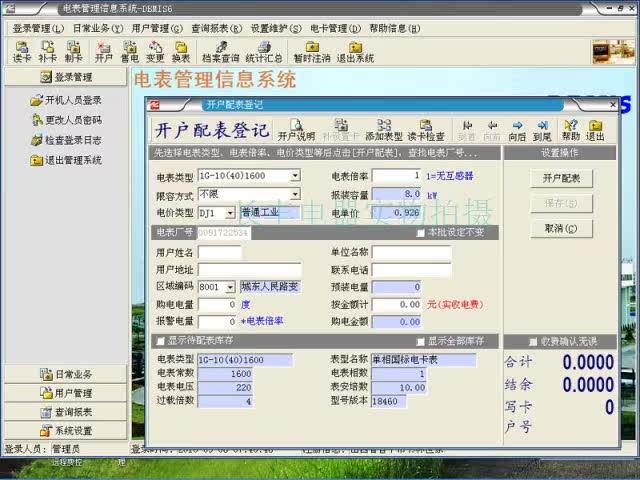Open the 售电 toolbar icon
The width and height of the screenshot is (640, 480).
[129, 52]
